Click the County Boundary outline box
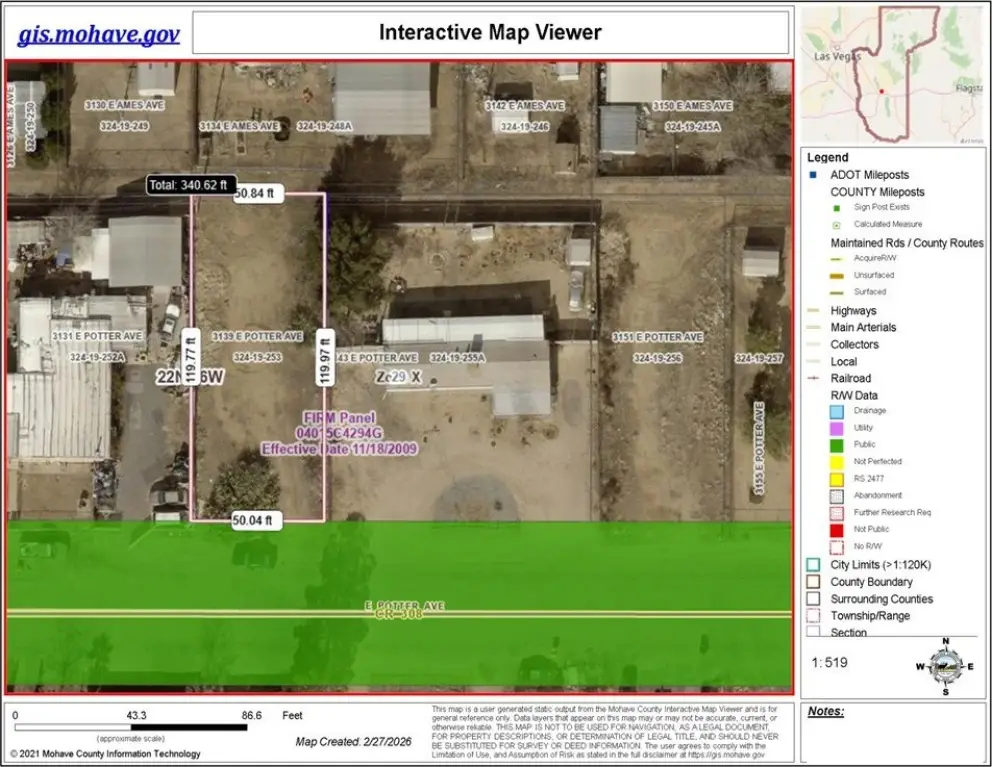The width and height of the screenshot is (992, 767). [x=813, y=582]
